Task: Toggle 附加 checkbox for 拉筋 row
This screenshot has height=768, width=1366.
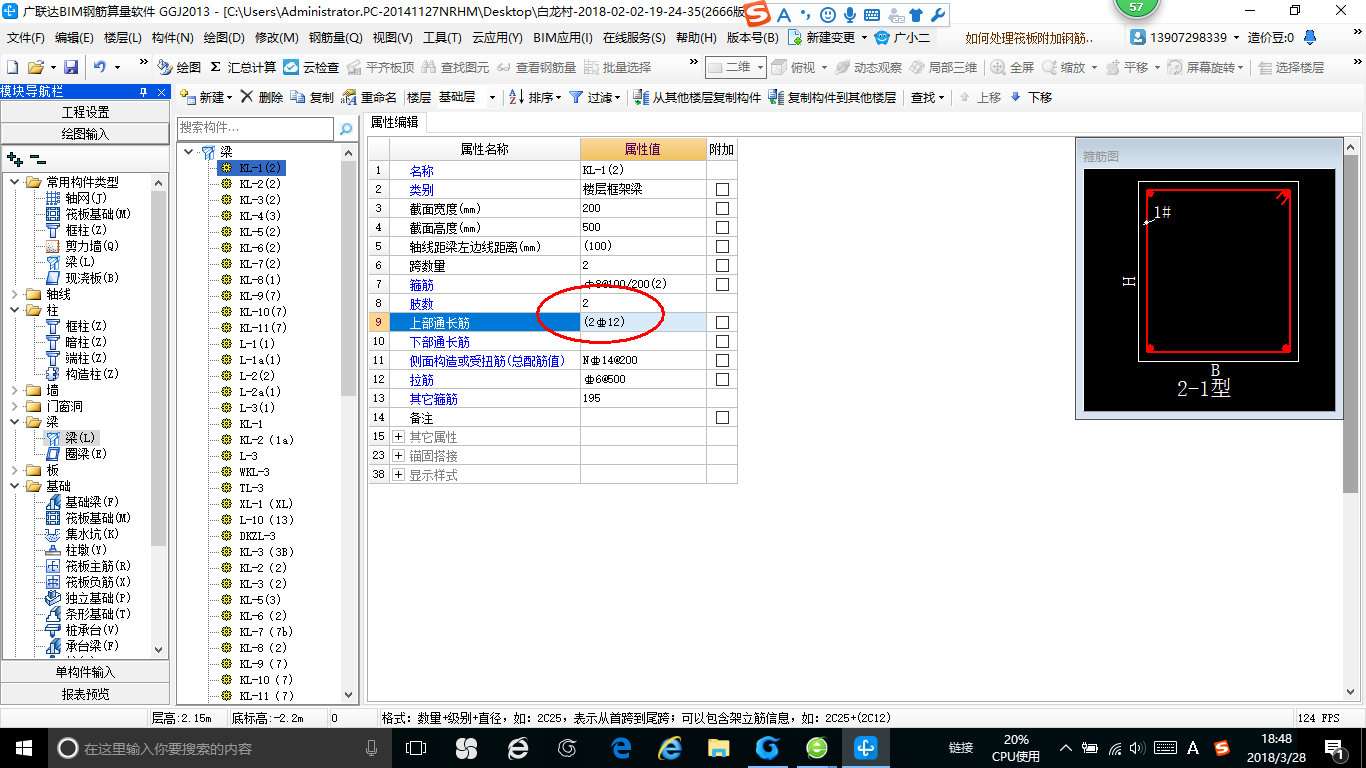Action: point(722,379)
